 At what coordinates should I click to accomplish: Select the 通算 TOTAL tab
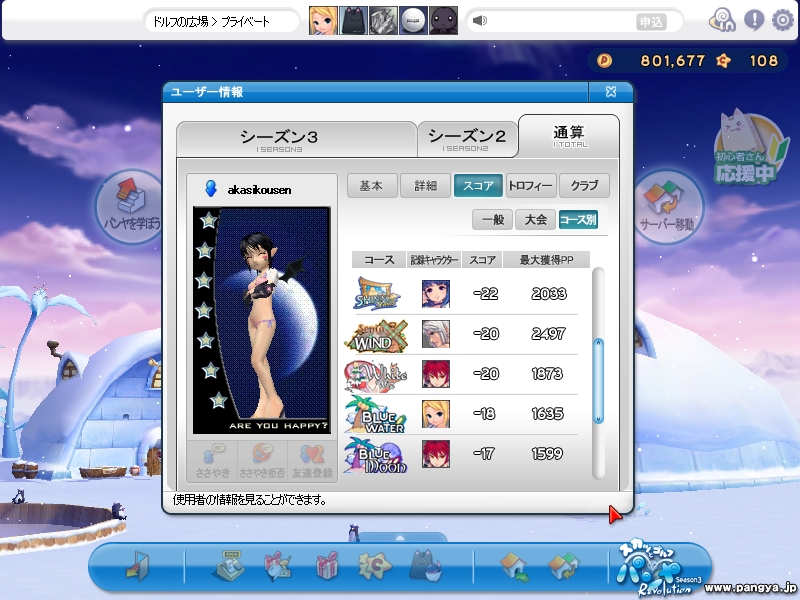[x=569, y=136]
